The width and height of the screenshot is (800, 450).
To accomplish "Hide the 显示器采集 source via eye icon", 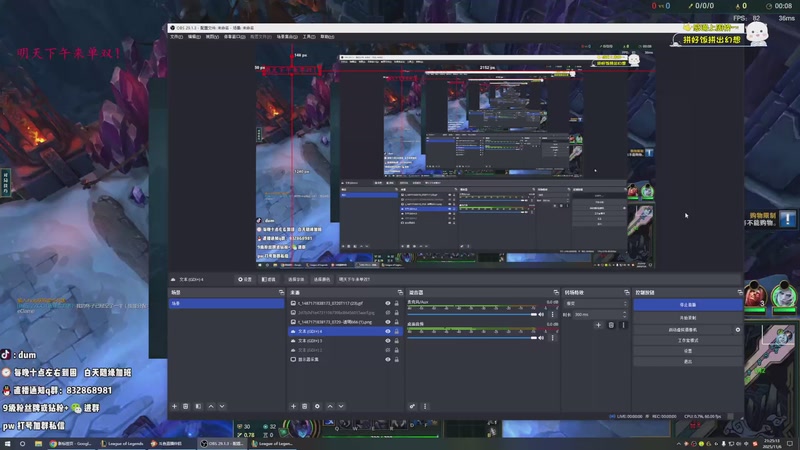I will pyautogui.click(x=388, y=359).
